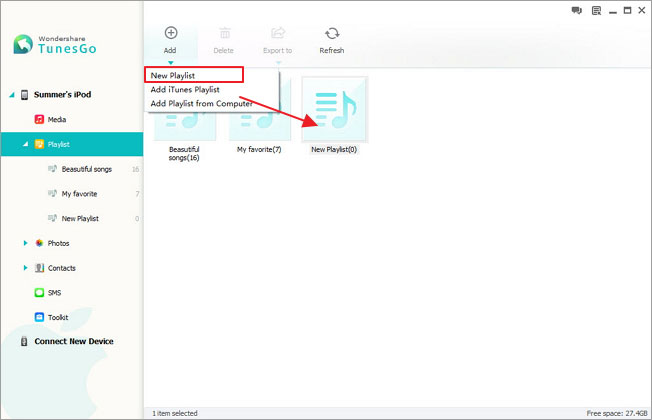Click the Add plus icon

pos(170,33)
